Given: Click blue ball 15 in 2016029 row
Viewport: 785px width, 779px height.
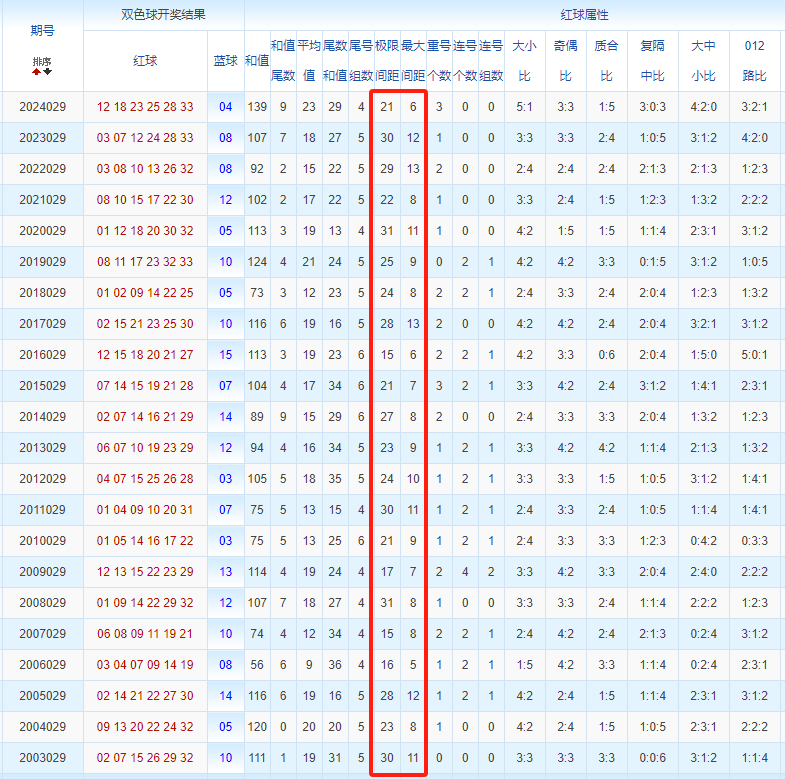Looking at the screenshot, I should pos(226,355).
